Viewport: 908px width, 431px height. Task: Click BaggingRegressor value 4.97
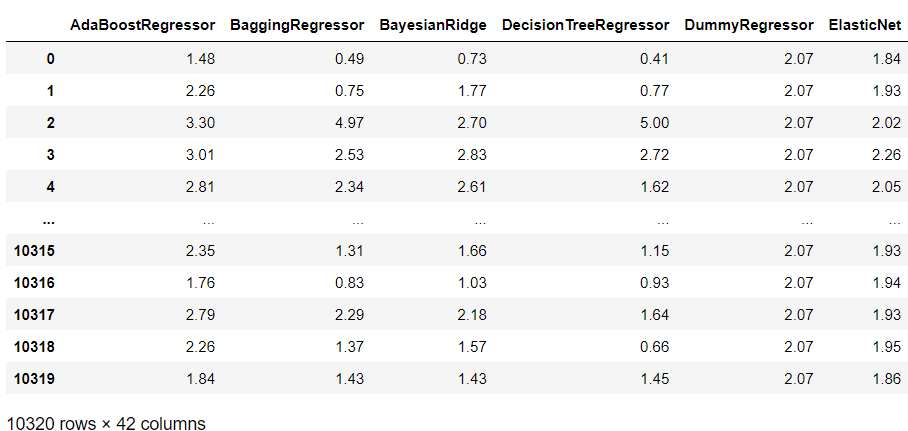[x=349, y=123]
